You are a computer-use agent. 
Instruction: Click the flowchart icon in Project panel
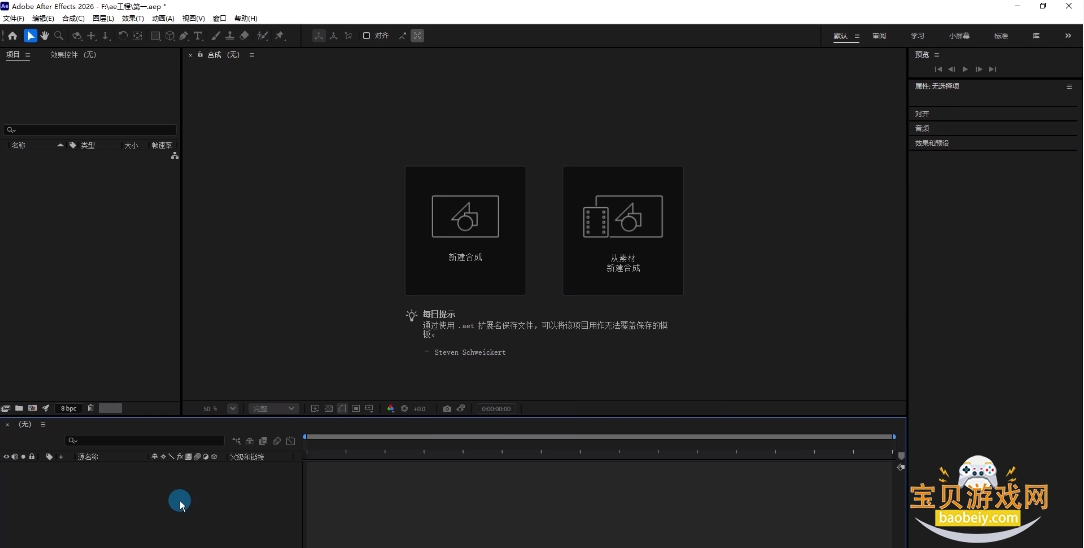point(174,156)
